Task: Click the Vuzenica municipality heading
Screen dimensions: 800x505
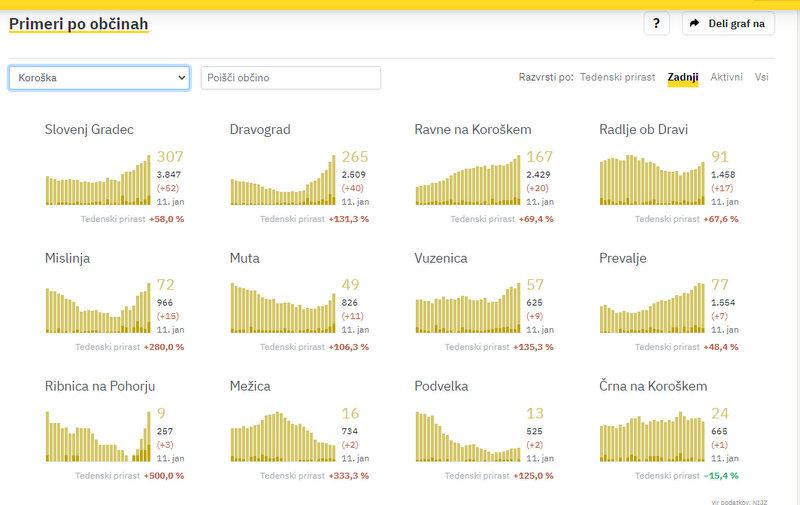Action: click(x=441, y=258)
